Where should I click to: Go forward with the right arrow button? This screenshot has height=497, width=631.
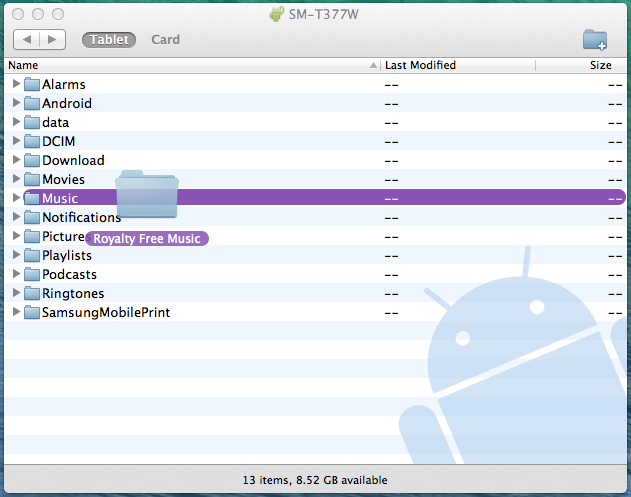[52, 39]
